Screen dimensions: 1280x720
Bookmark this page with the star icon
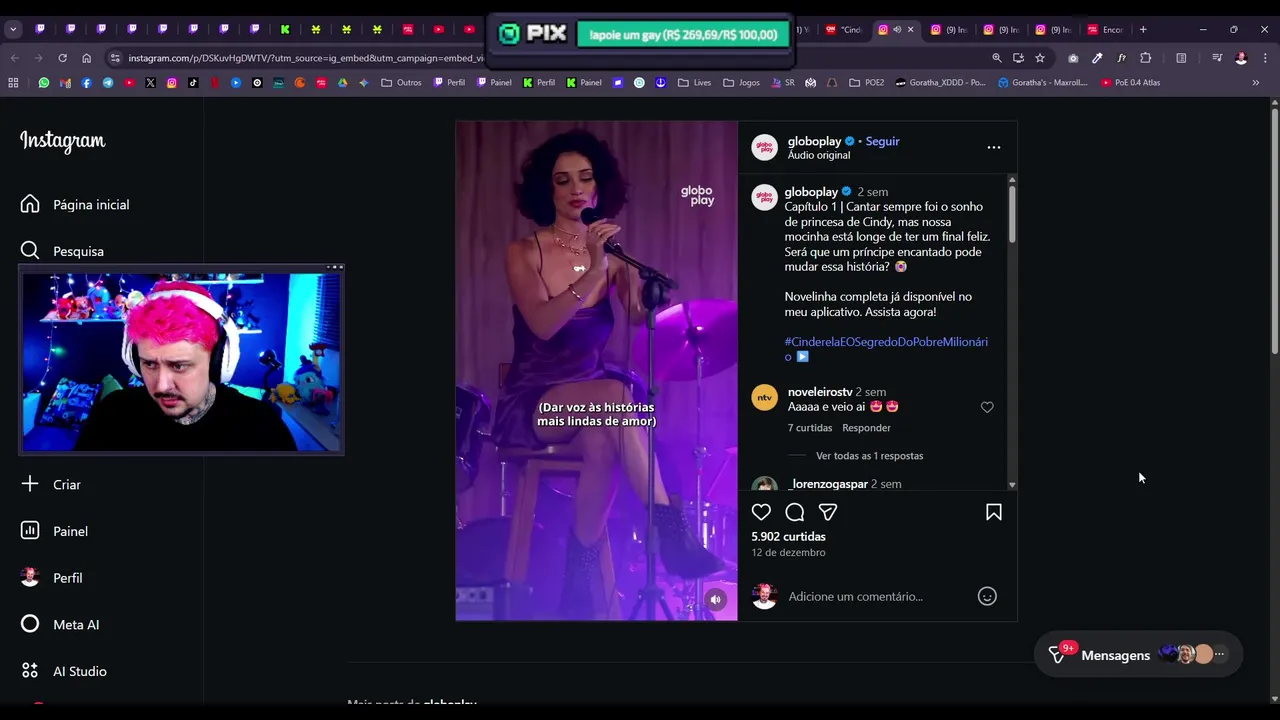tap(1040, 58)
